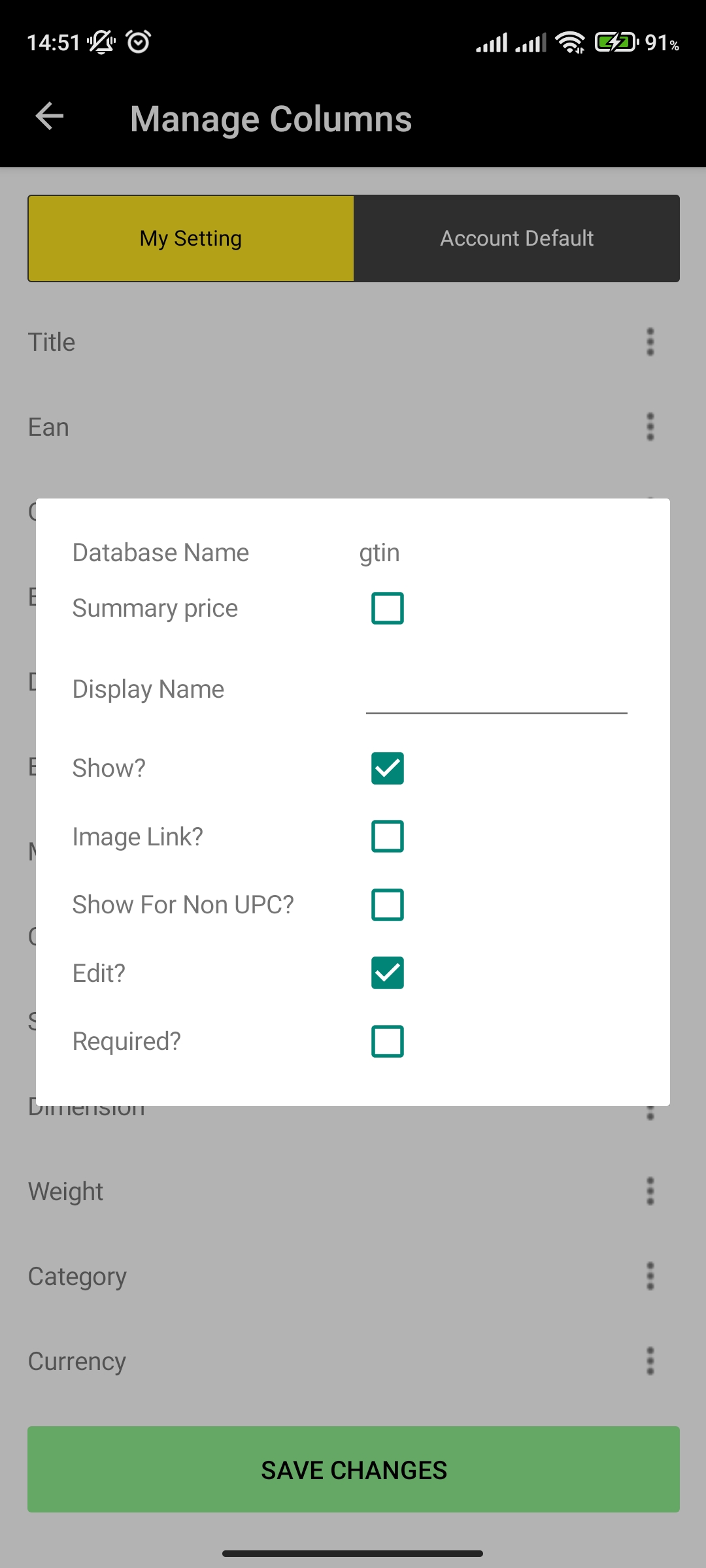The width and height of the screenshot is (706, 1568).
Task: Tap the Wi-Fi status icon
Action: [570, 42]
